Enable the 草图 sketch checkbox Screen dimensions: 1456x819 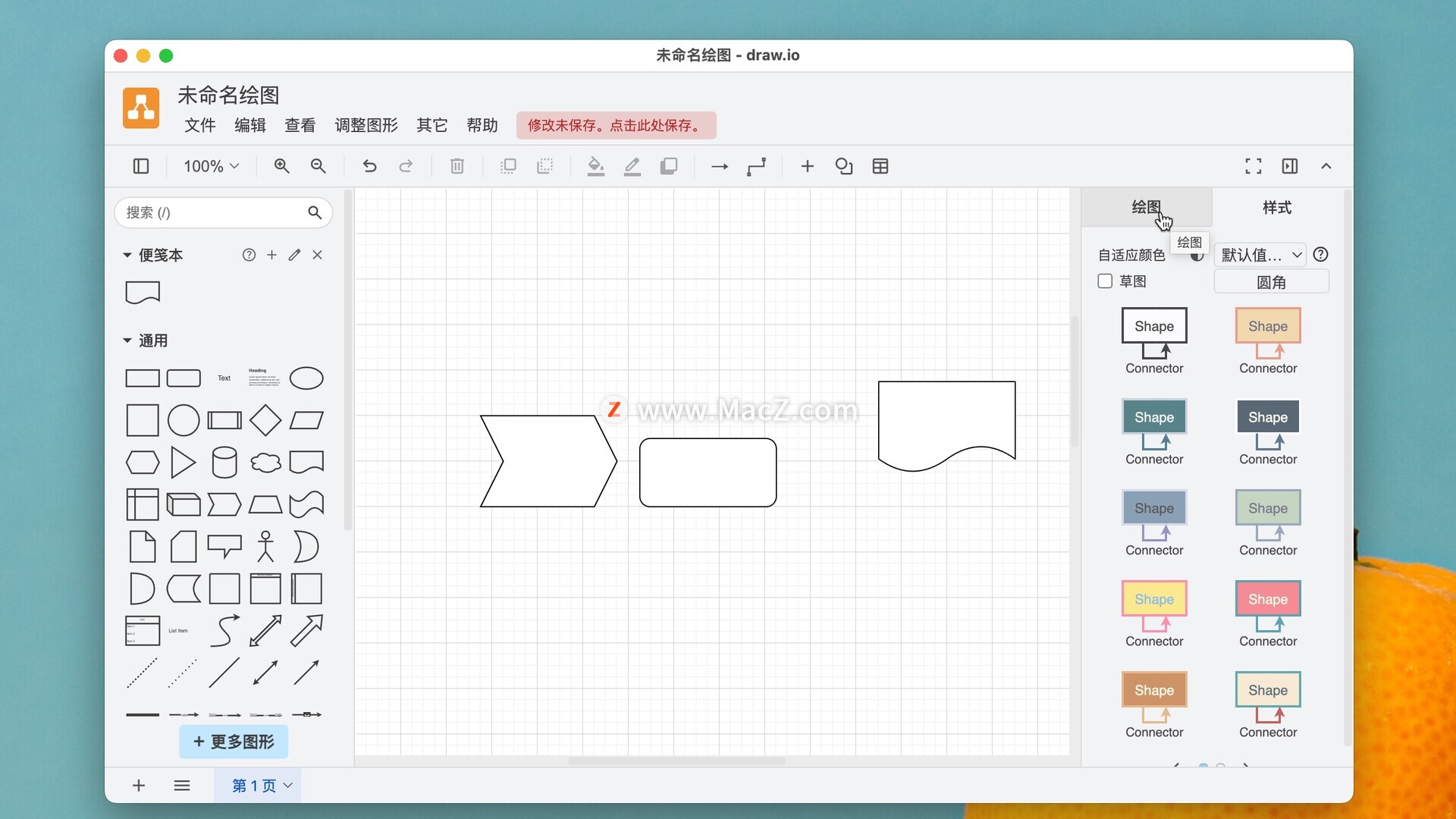(1106, 281)
